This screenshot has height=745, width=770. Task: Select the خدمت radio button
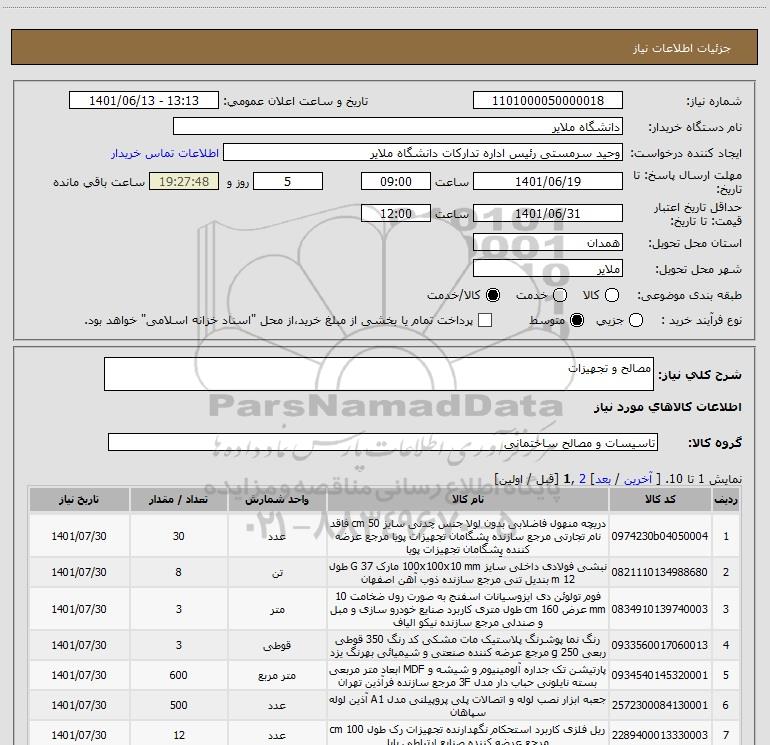(560, 295)
